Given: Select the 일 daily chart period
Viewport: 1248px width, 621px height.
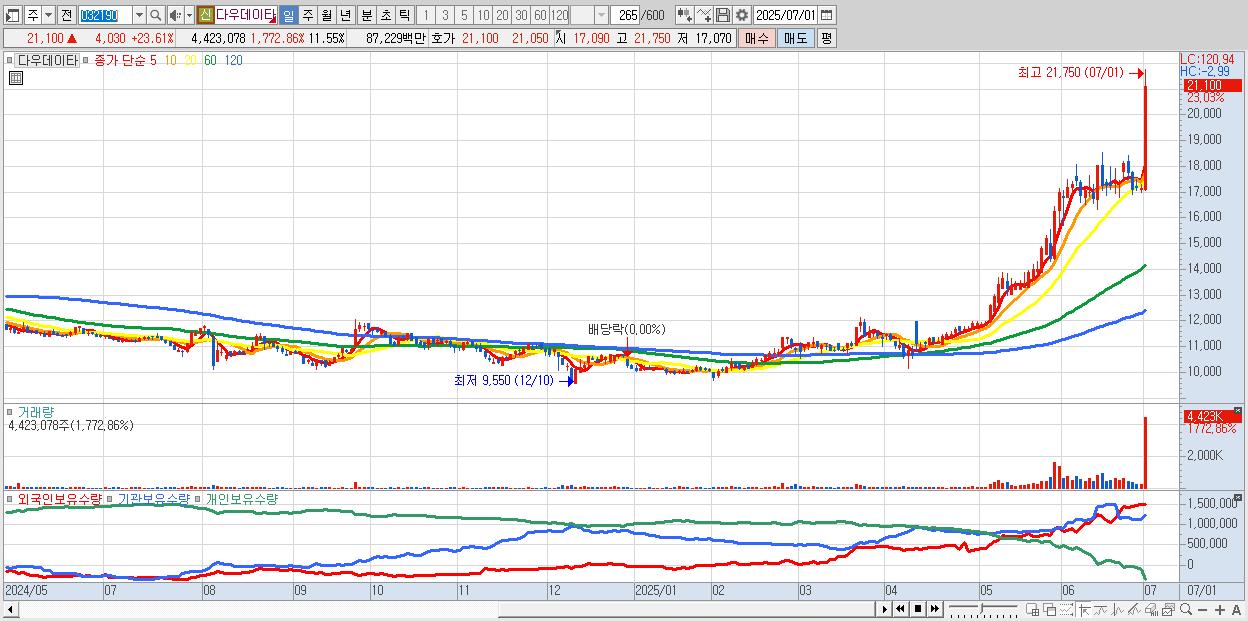Looking at the screenshot, I should point(288,15).
